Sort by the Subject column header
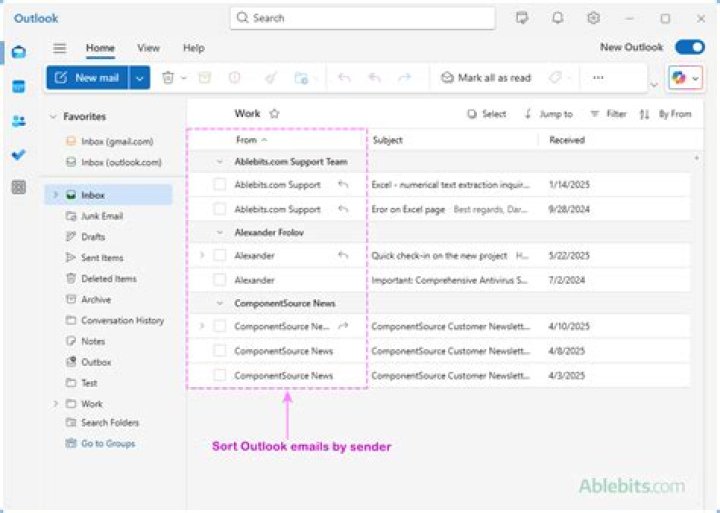This screenshot has height=513, width=720. (x=388, y=140)
